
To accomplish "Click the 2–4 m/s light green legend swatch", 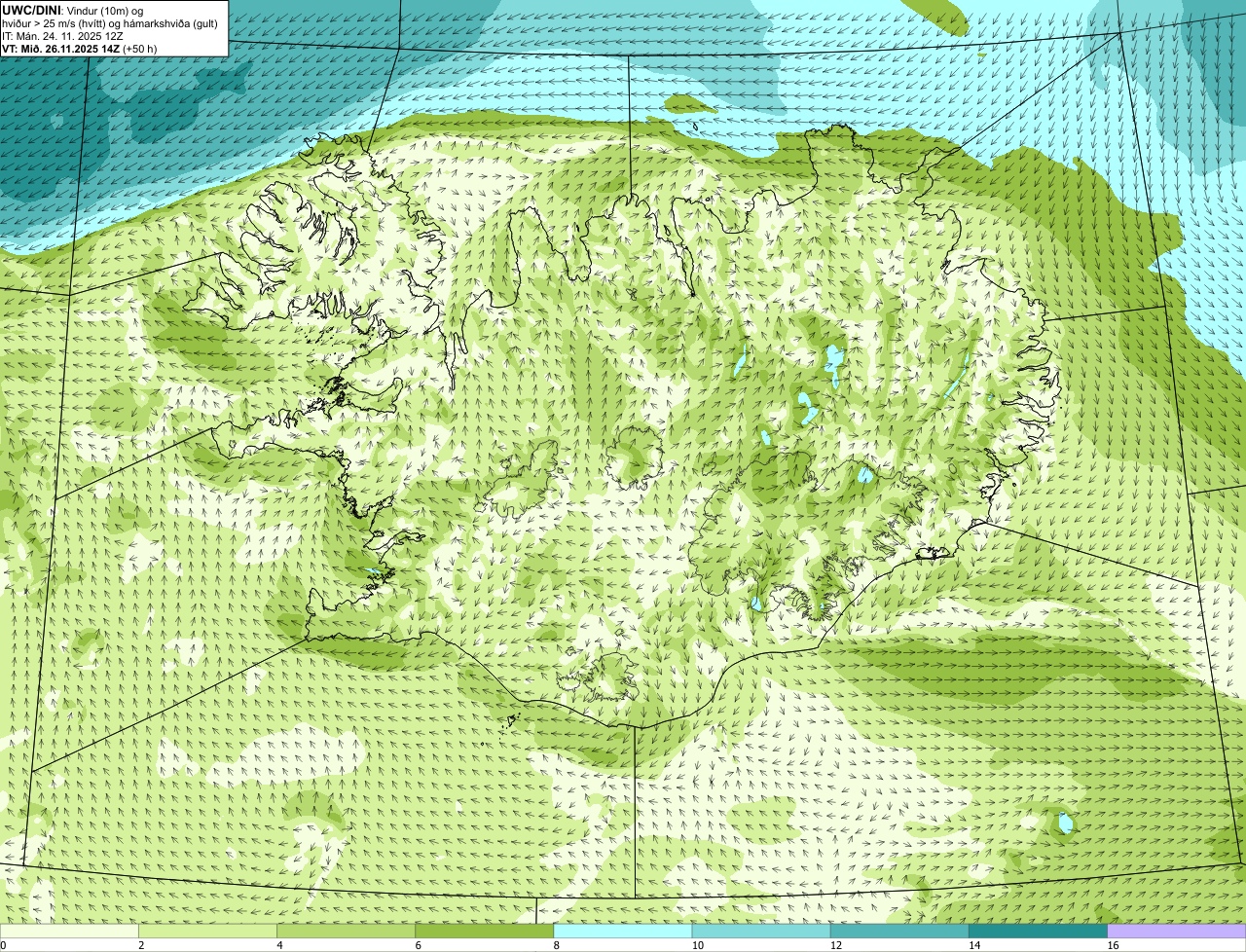I will point(207,931).
